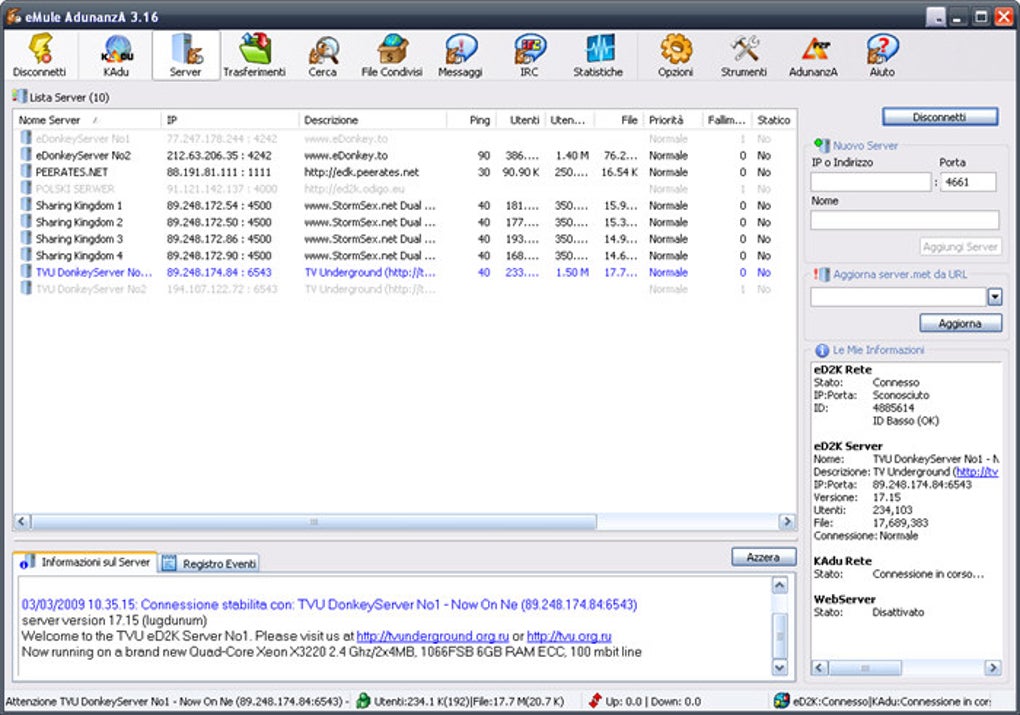Click the eD2K connection status icon
Viewport: 1020px width, 715px height.
point(781,701)
